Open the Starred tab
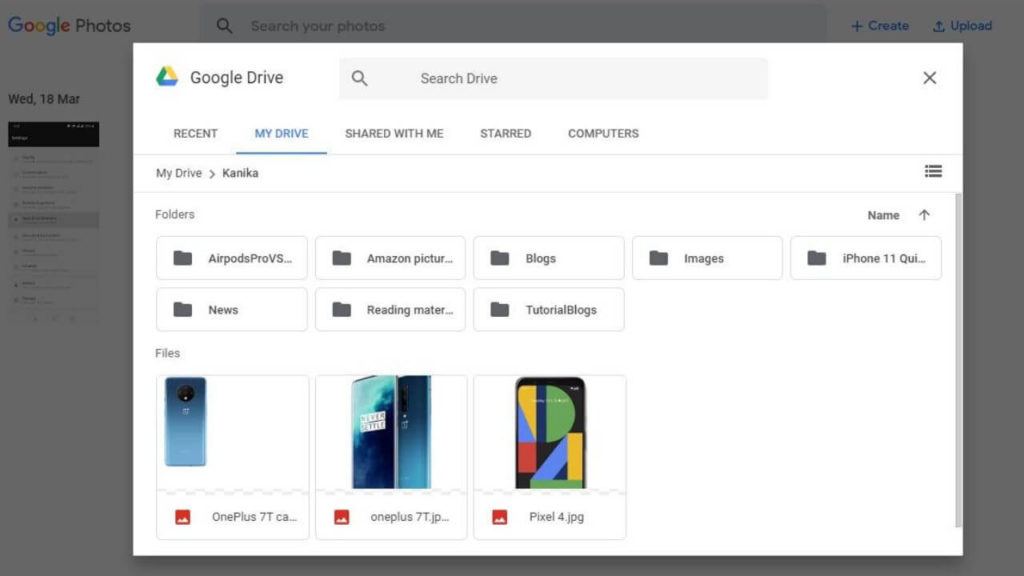1024x576 pixels. (x=505, y=133)
